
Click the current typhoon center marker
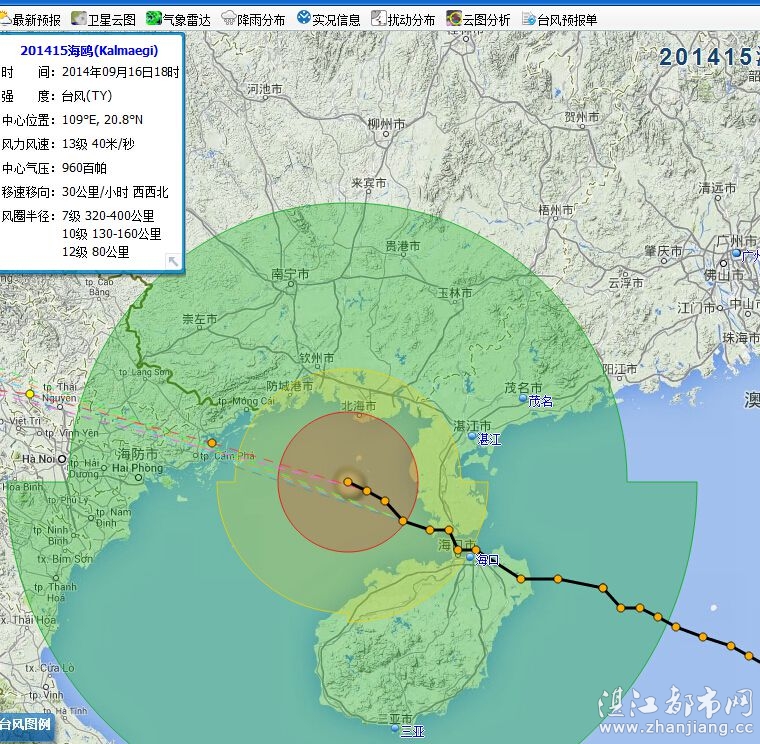(348, 482)
